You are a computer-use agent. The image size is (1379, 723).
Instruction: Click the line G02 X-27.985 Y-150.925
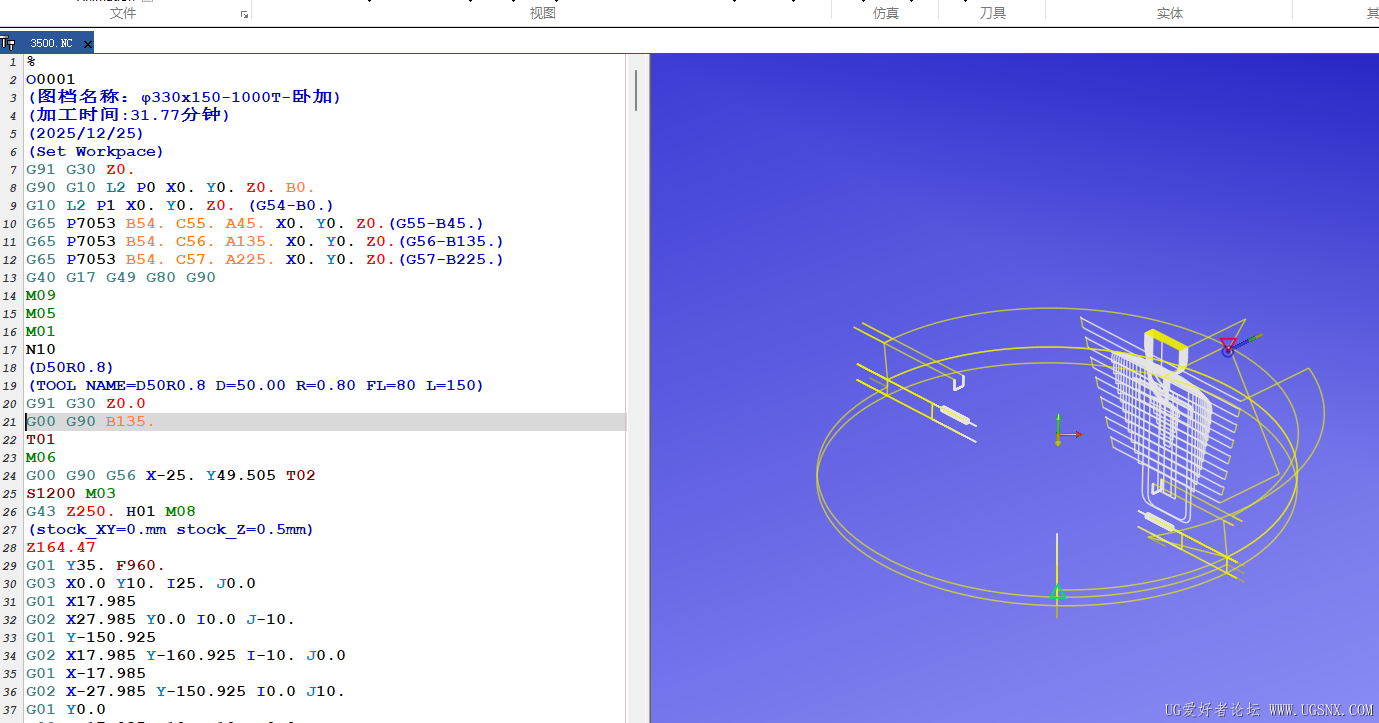point(186,692)
